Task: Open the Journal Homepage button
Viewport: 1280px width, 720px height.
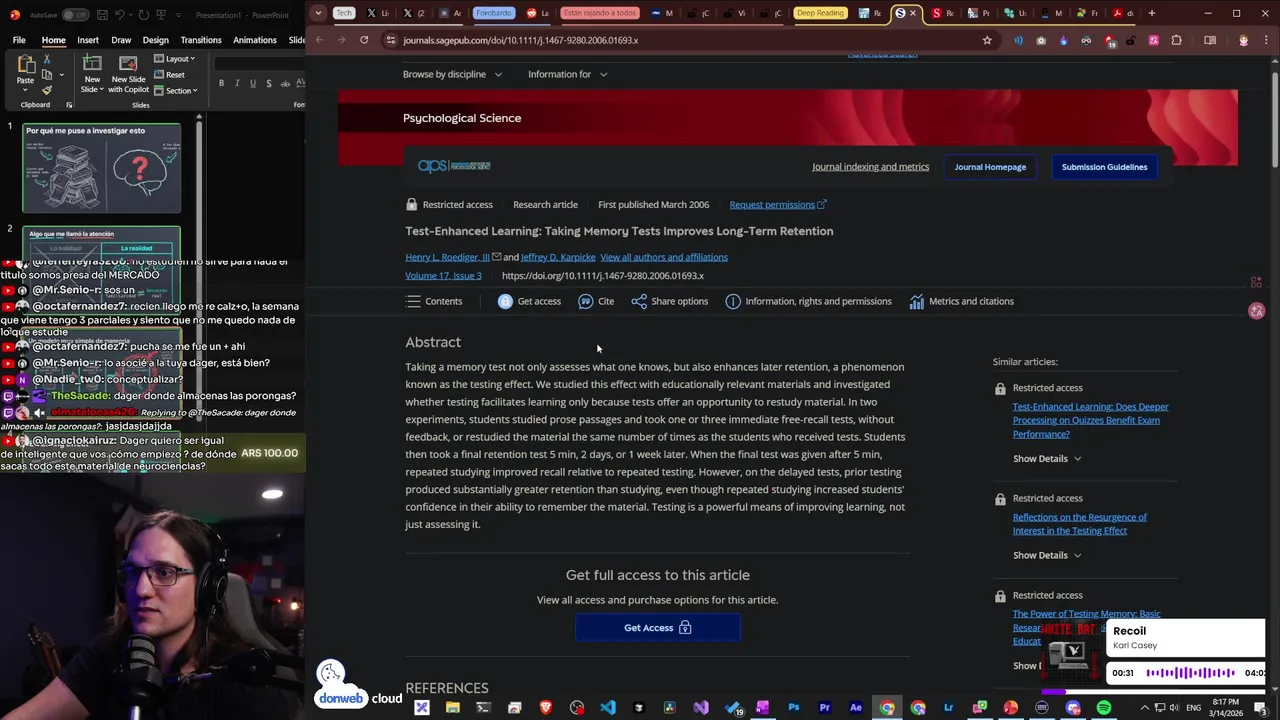Action: [x=990, y=167]
